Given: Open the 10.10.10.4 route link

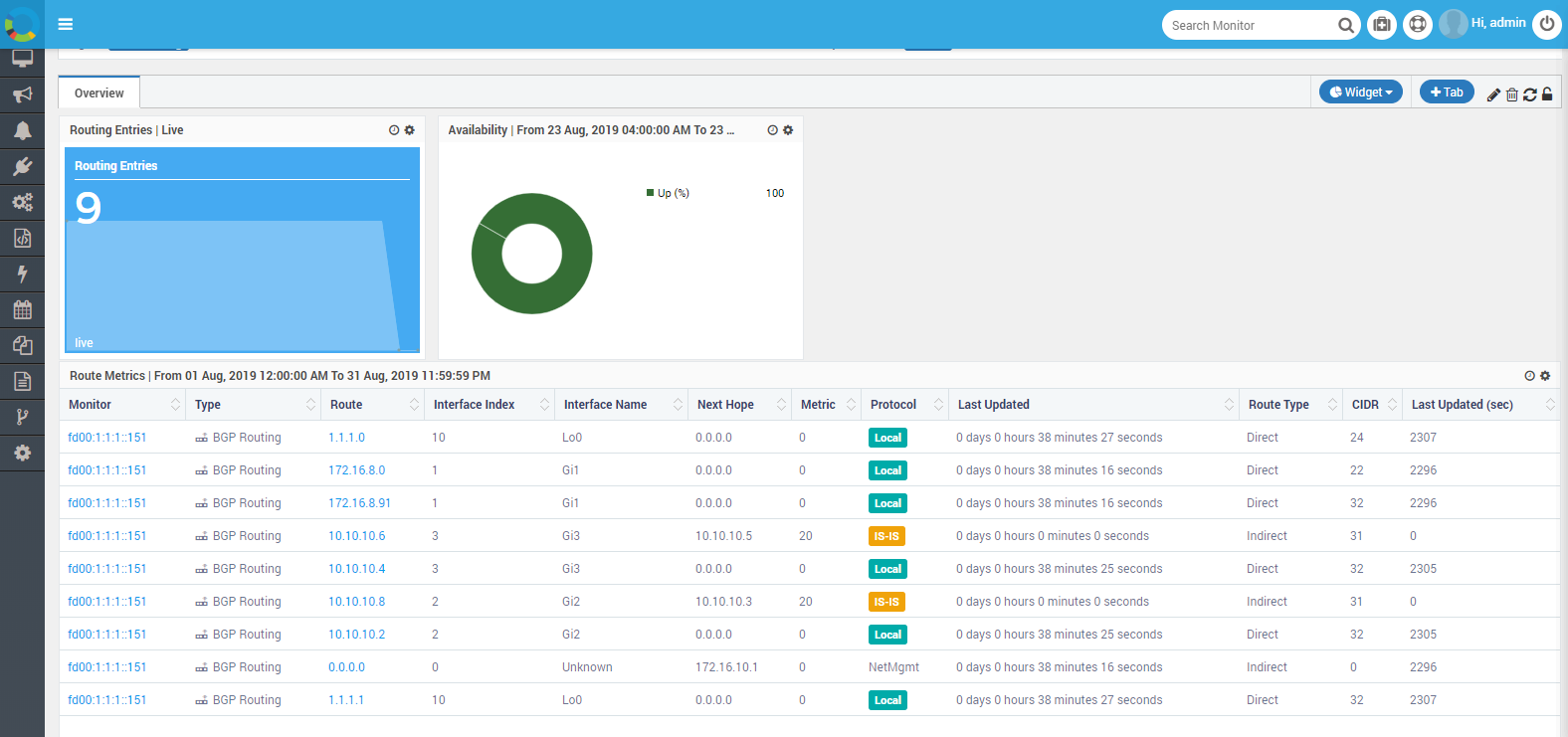Looking at the screenshot, I should click(x=357, y=569).
